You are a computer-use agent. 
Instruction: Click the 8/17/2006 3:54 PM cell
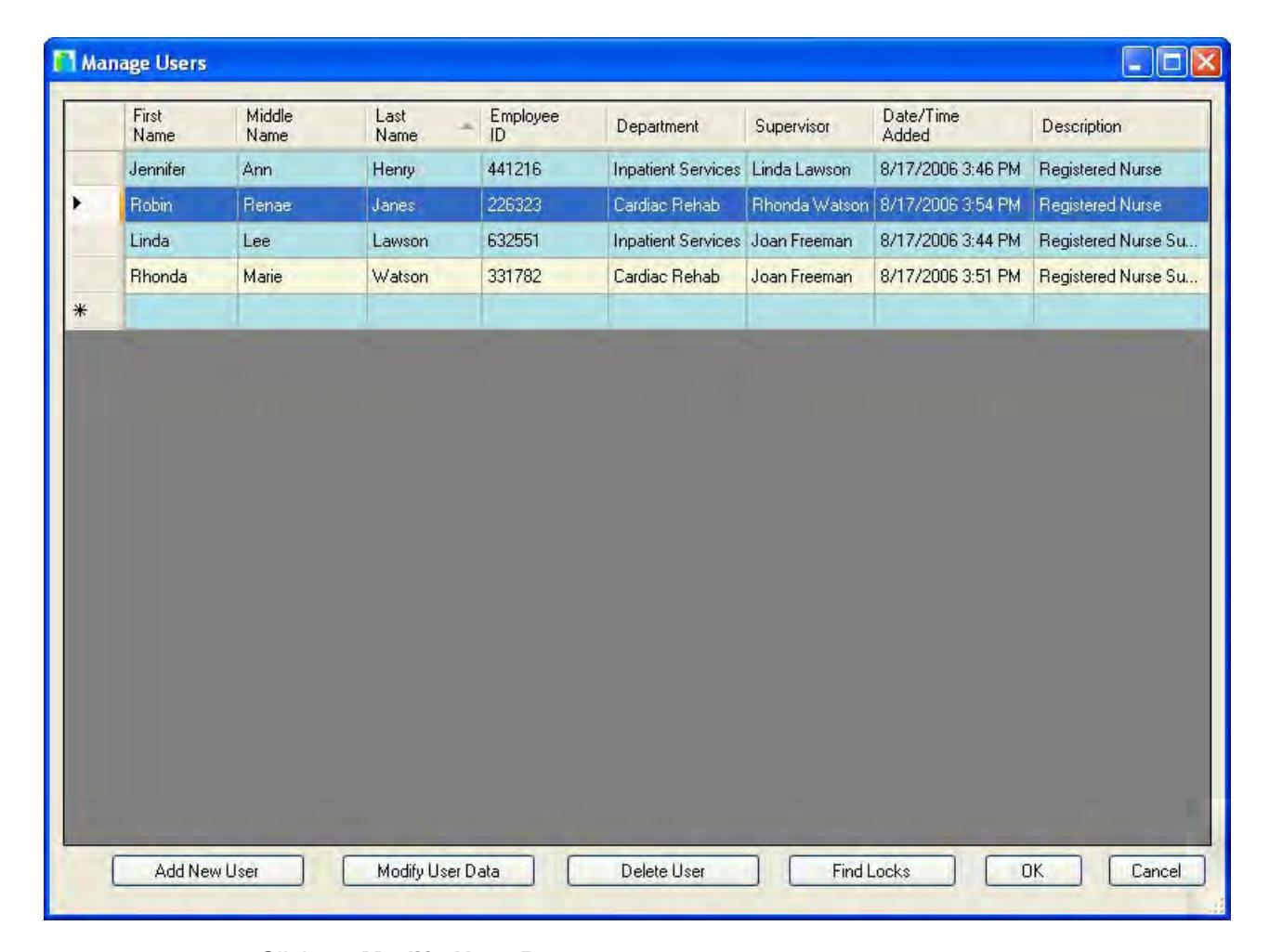(953, 205)
